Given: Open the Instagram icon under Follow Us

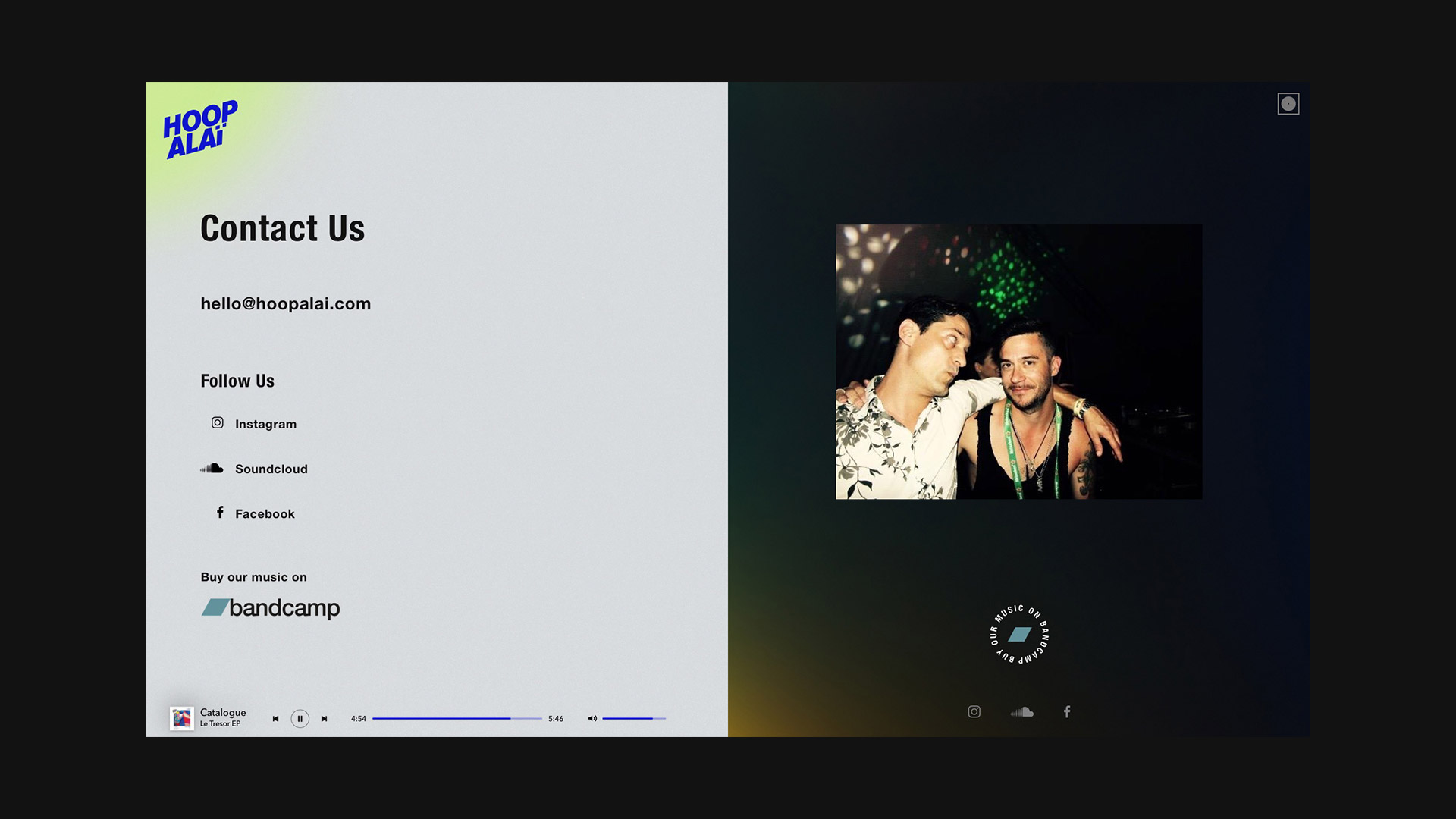Looking at the screenshot, I should pos(218,422).
